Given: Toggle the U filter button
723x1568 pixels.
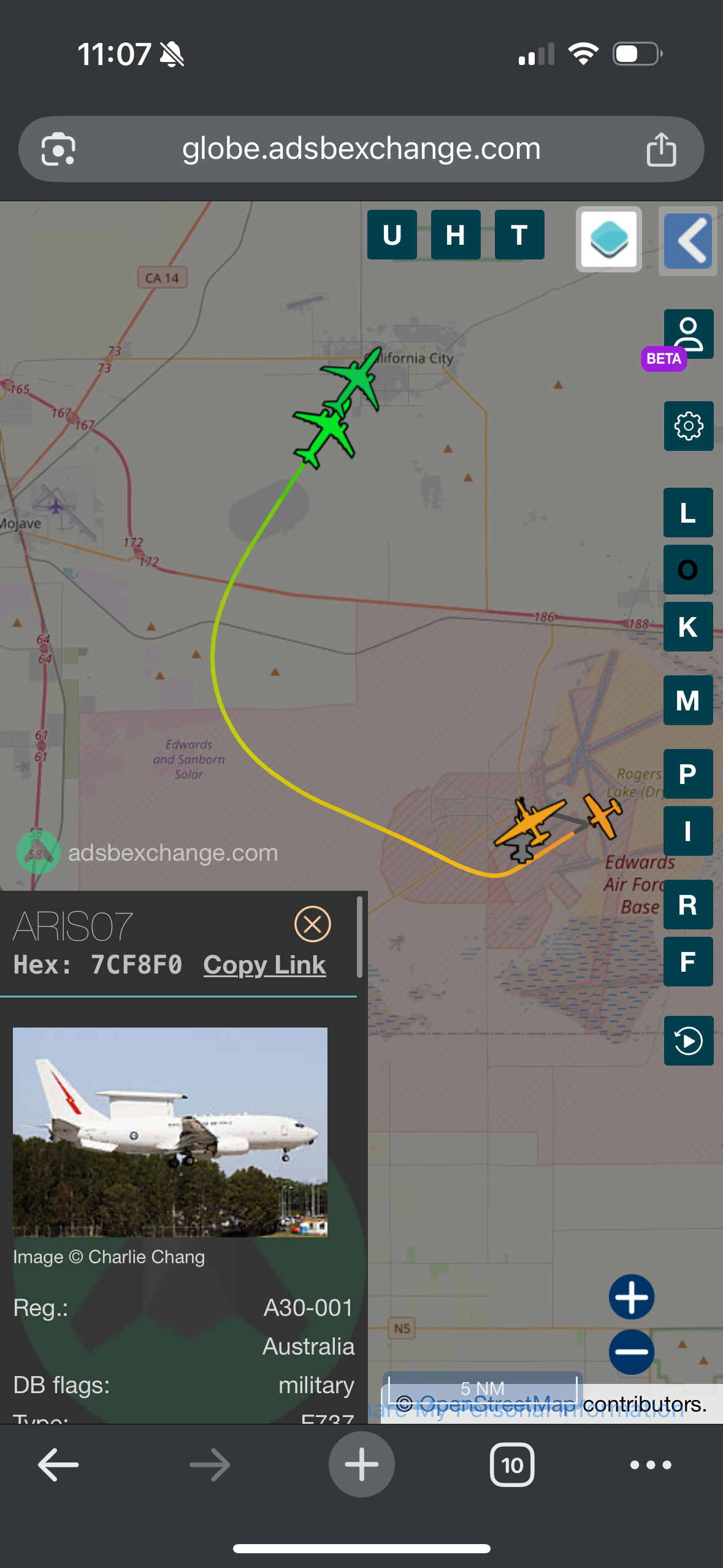Looking at the screenshot, I should click(x=392, y=235).
